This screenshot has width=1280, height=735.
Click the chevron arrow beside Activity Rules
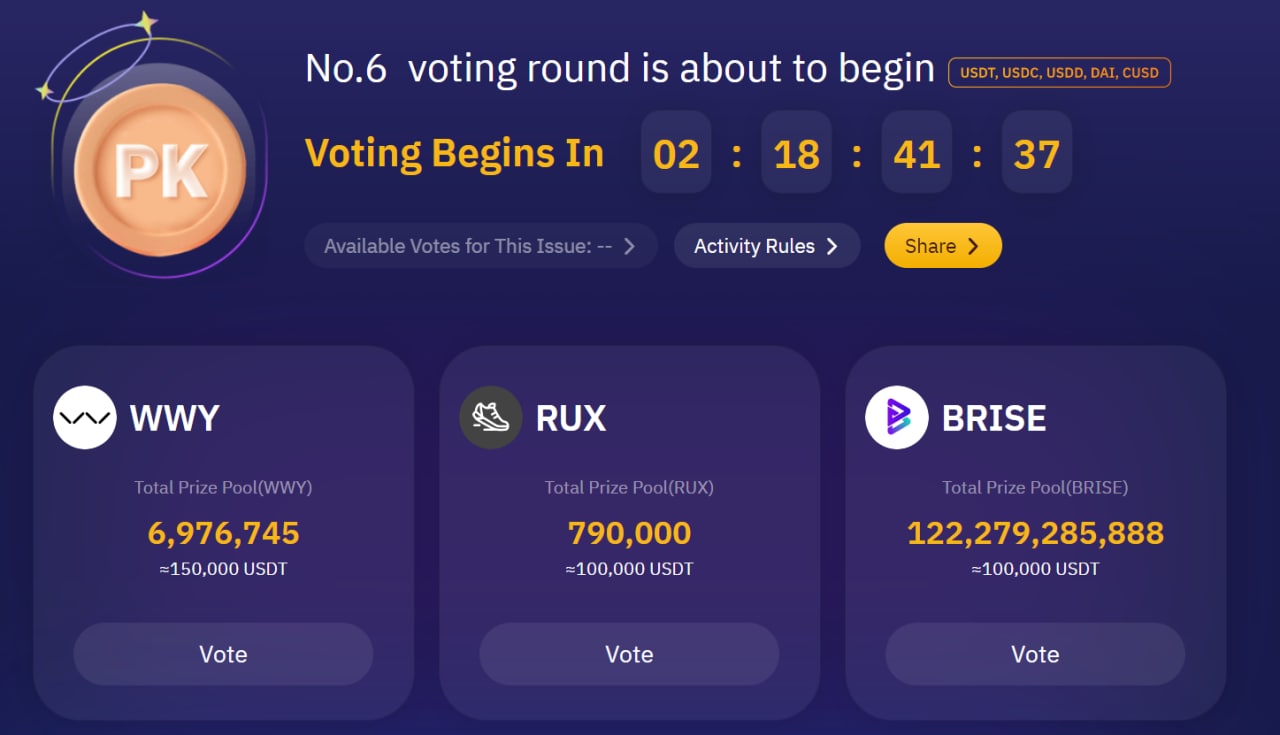coord(832,247)
